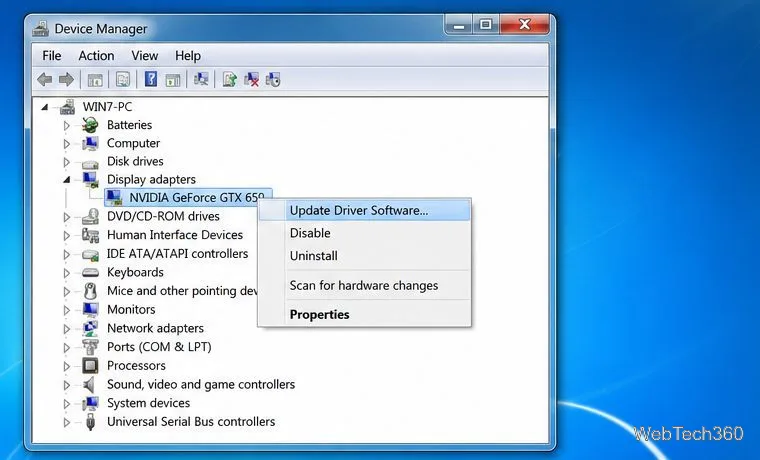Maximize the Device Manager window

pos(486,24)
